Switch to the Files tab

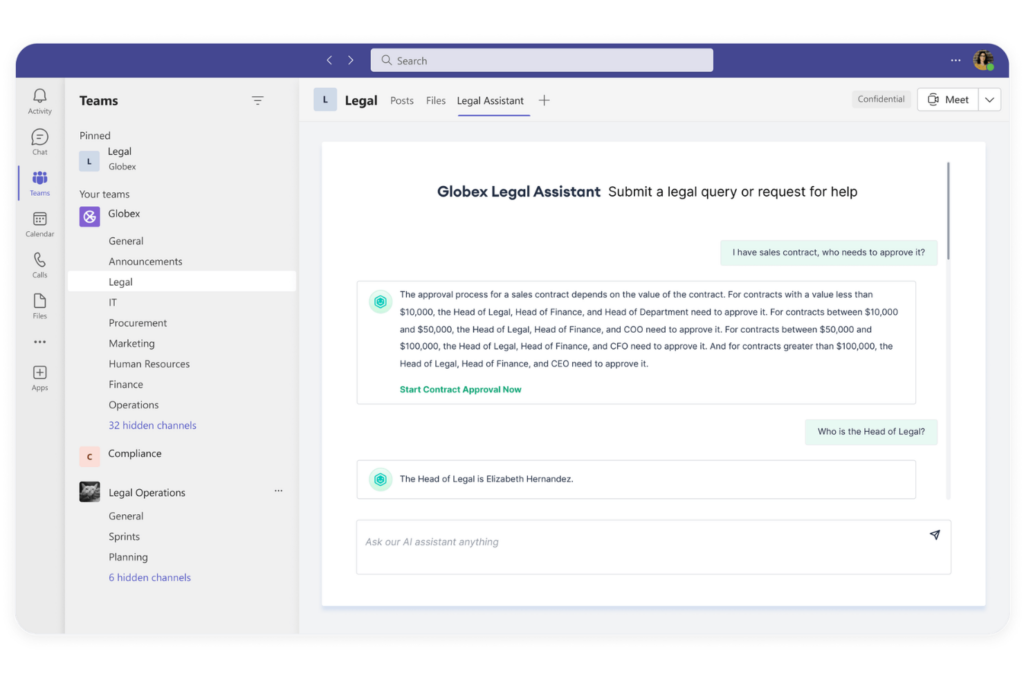pos(436,101)
